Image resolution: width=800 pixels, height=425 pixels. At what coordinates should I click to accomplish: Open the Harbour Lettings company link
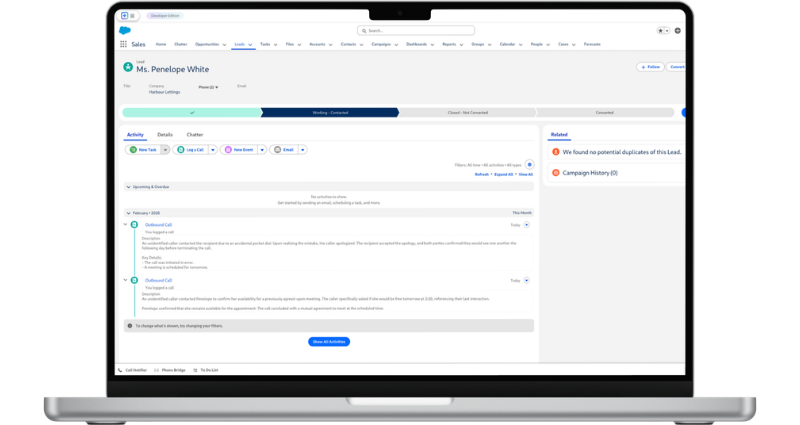tap(164, 92)
